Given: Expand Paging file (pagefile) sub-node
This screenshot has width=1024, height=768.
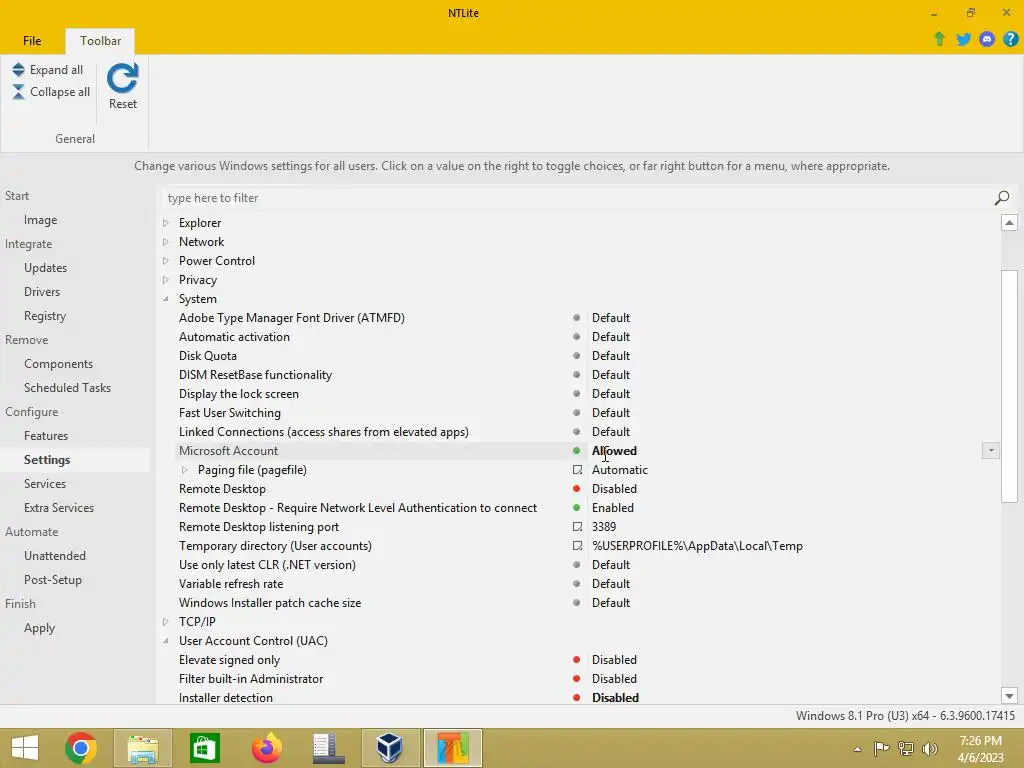Looking at the screenshot, I should coord(185,470).
